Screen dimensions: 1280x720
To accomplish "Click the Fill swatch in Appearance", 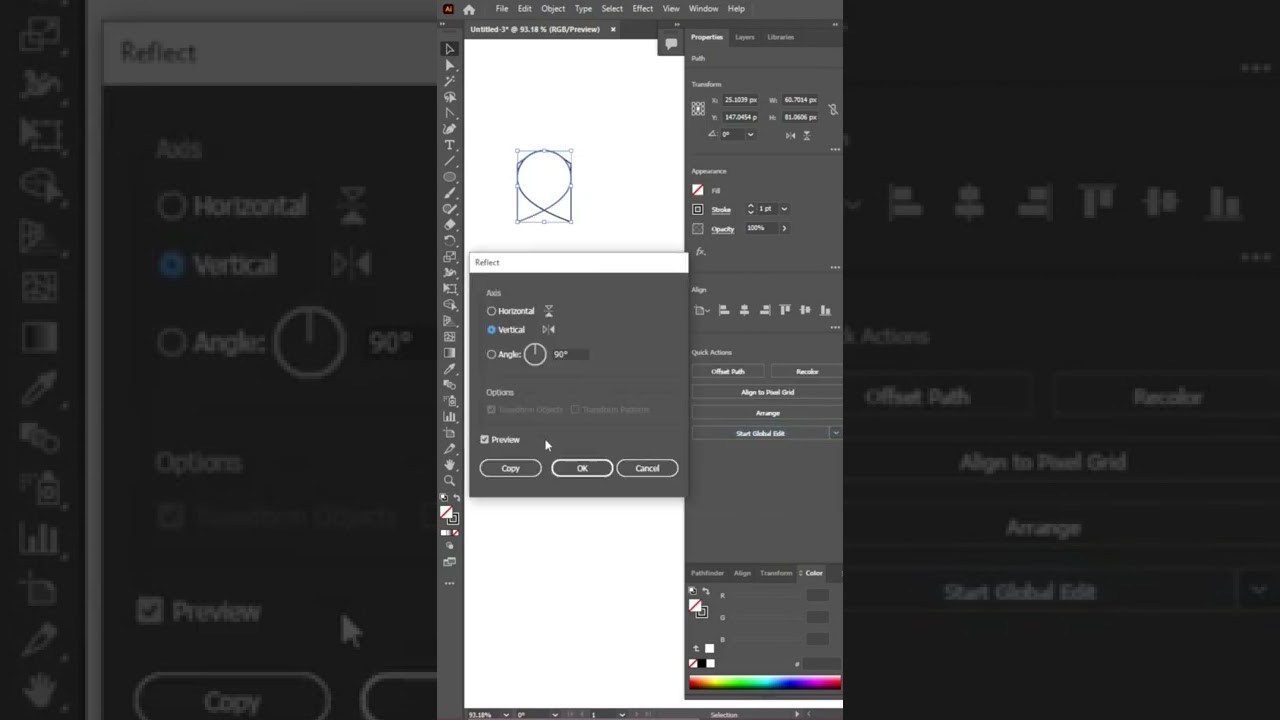I will [698, 190].
